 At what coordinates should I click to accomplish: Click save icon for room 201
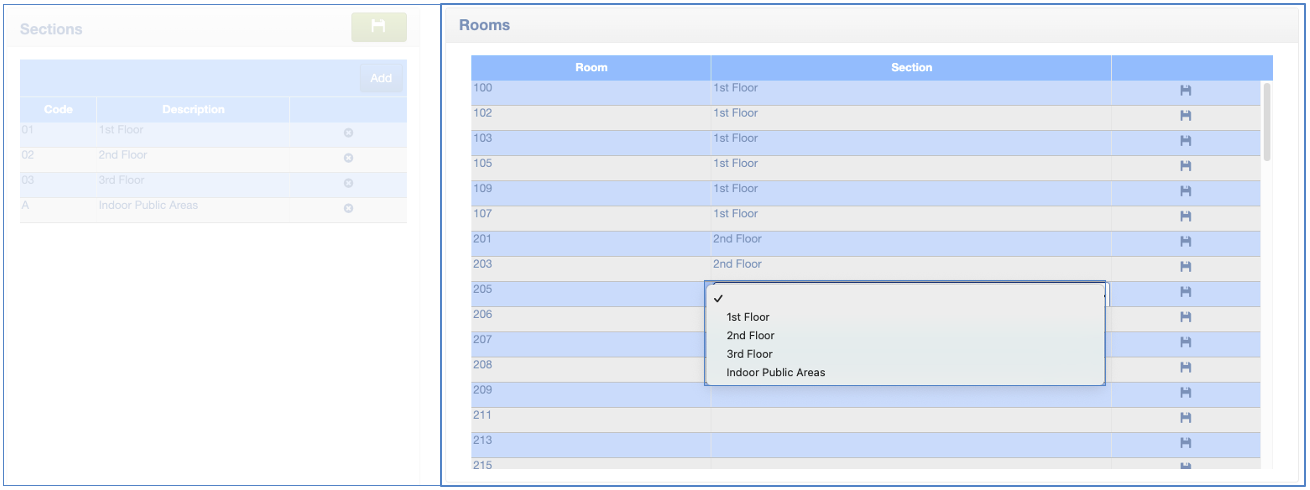tap(1185, 241)
